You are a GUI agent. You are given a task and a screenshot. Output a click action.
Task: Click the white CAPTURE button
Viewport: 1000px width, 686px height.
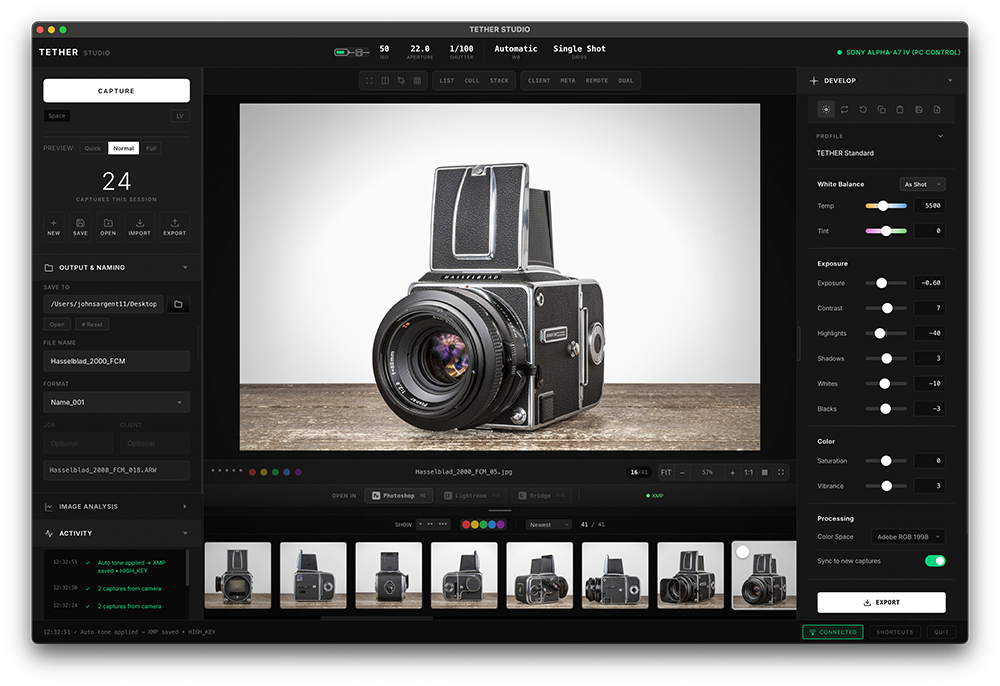click(x=116, y=91)
